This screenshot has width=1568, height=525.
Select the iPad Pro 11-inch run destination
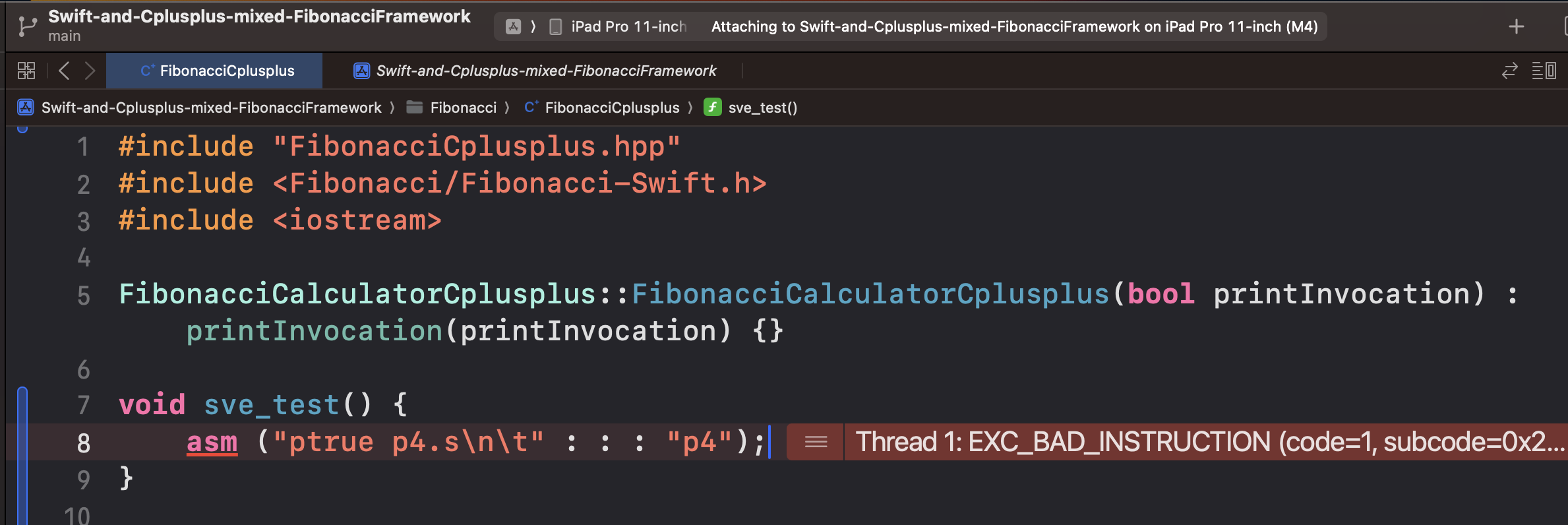(x=628, y=26)
